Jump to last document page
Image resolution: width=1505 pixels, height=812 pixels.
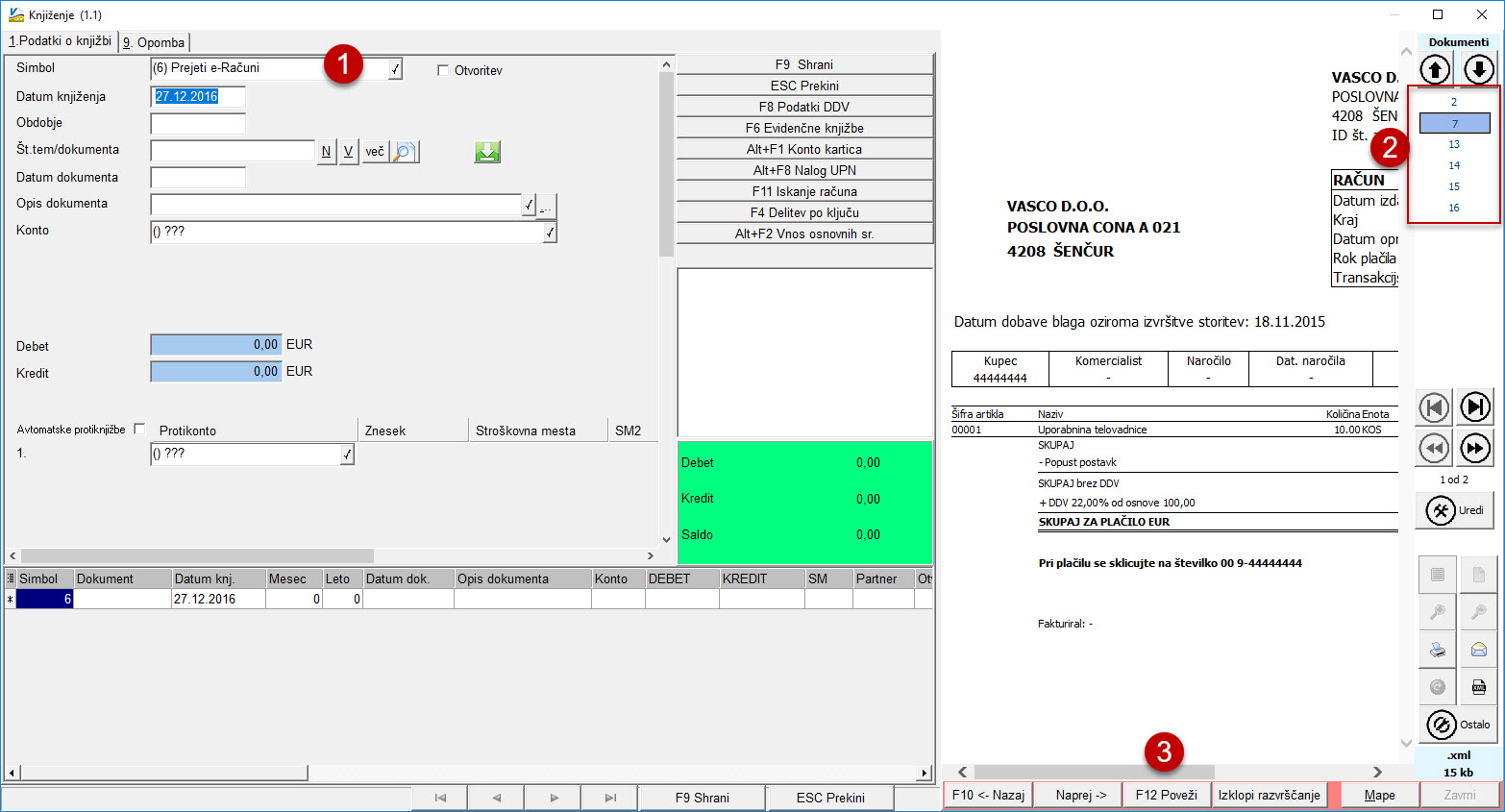point(1475,407)
